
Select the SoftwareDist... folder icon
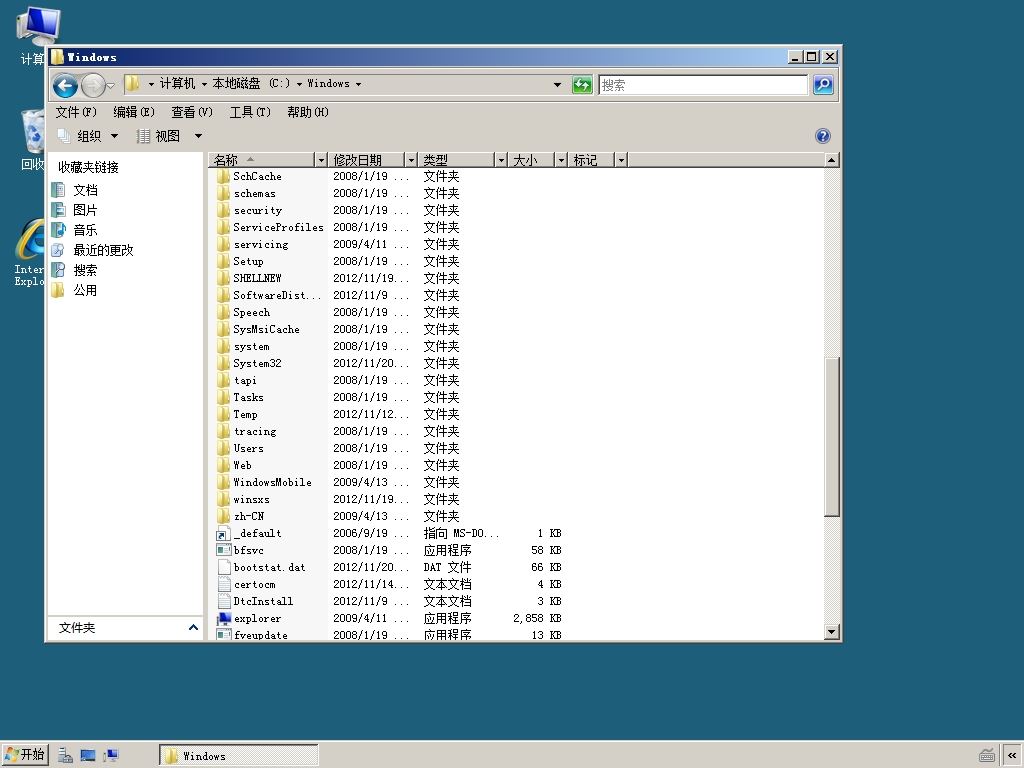click(223, 295)
